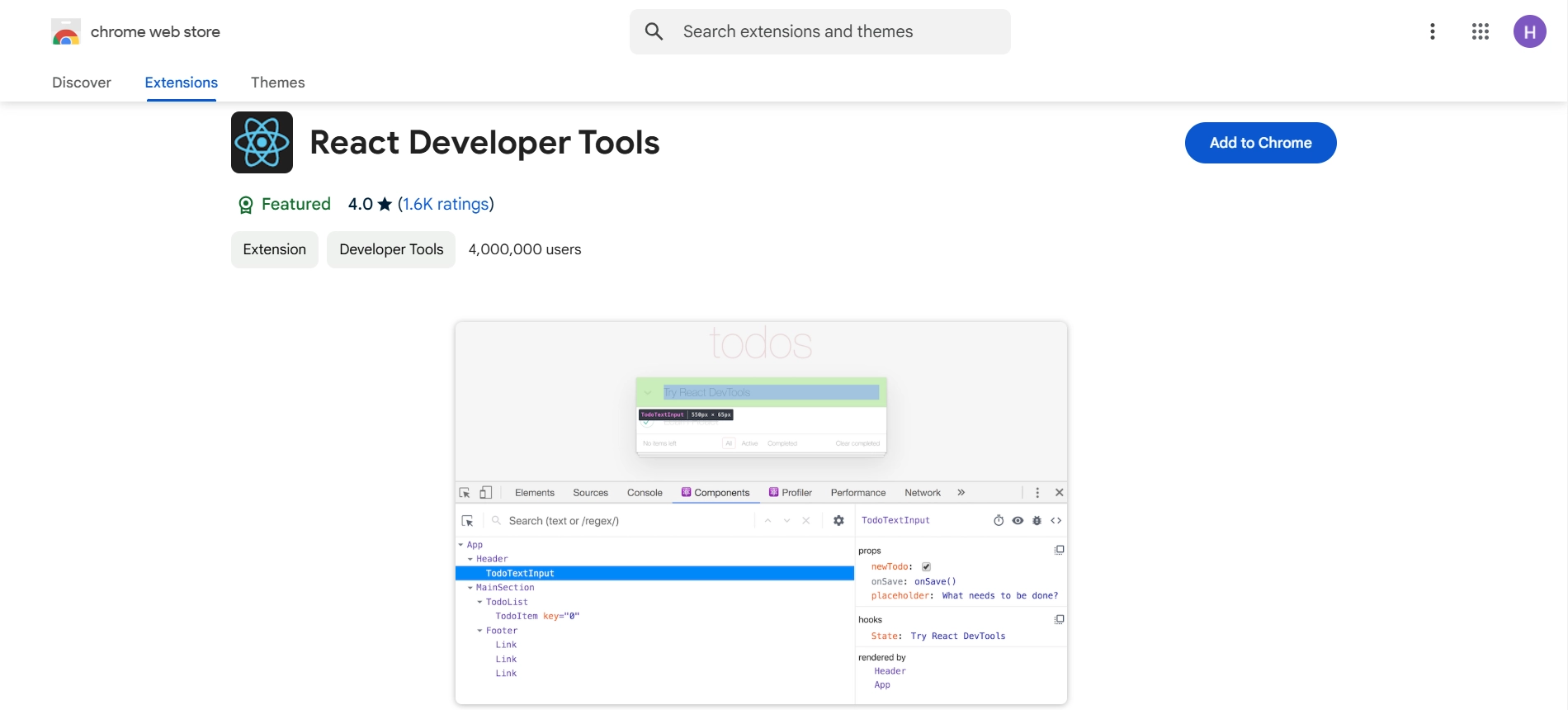Viewport: 1568px width, 710px height.
Task: Switch to the Themes tab
Action: point(278,83)
